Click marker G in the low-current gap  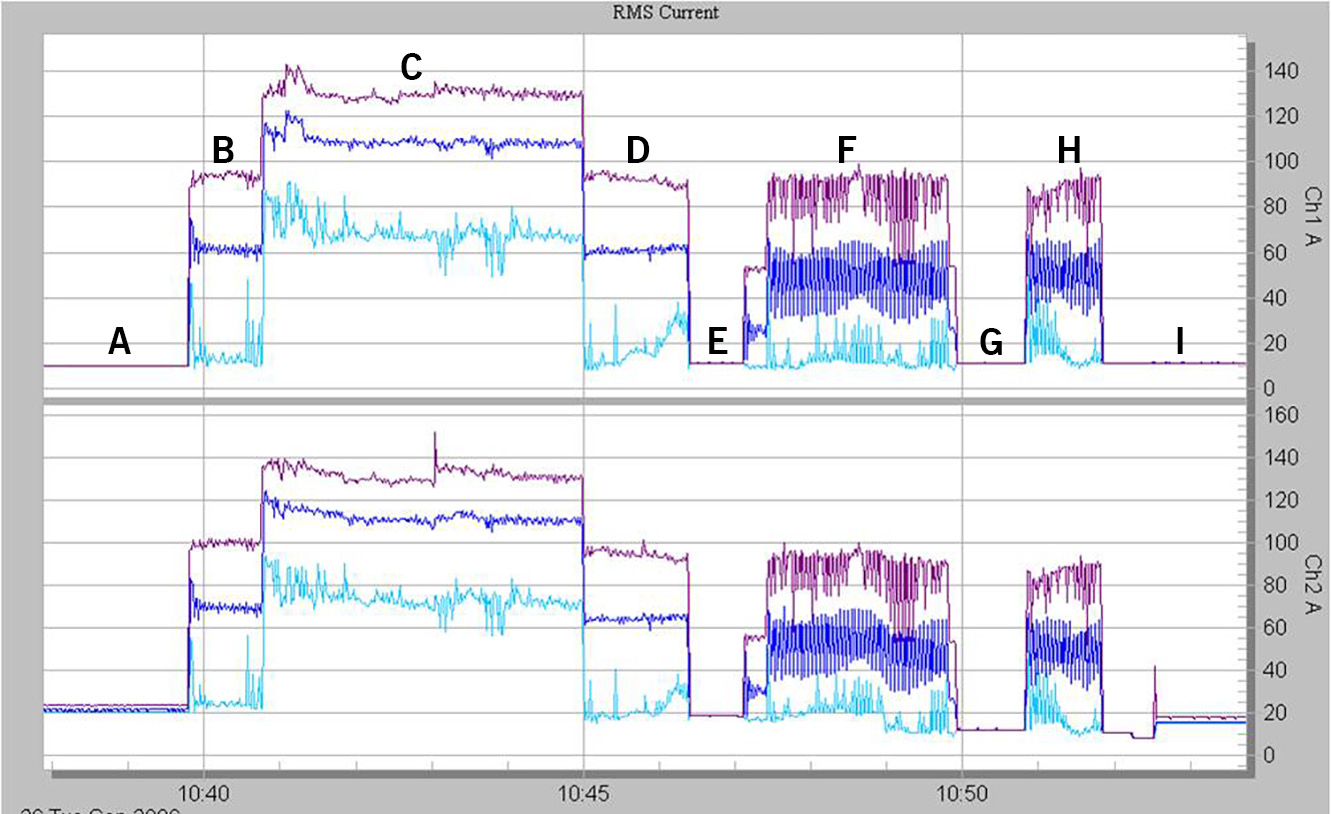click(x=991, y=343)
